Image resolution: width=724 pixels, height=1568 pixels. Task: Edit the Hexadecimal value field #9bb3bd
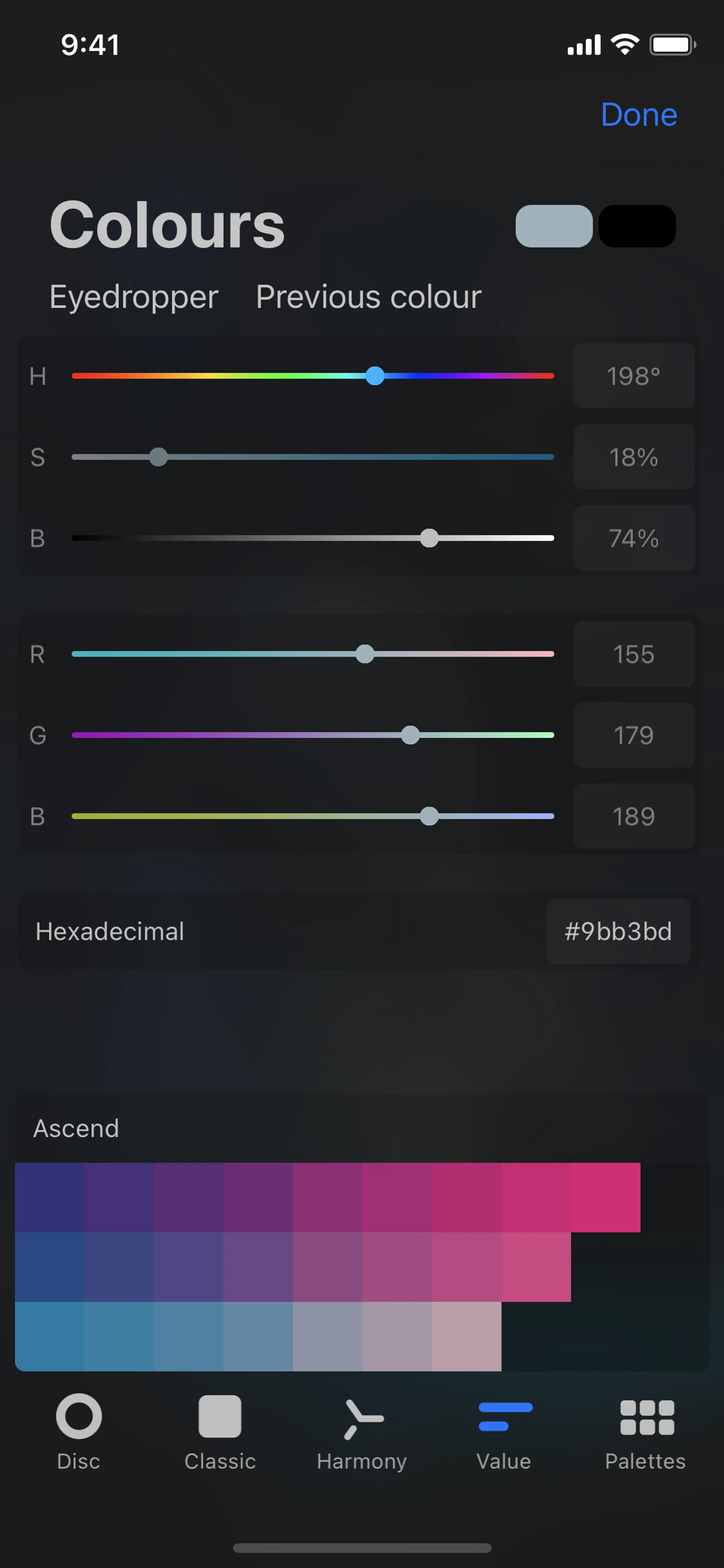(x=618, y=931)
